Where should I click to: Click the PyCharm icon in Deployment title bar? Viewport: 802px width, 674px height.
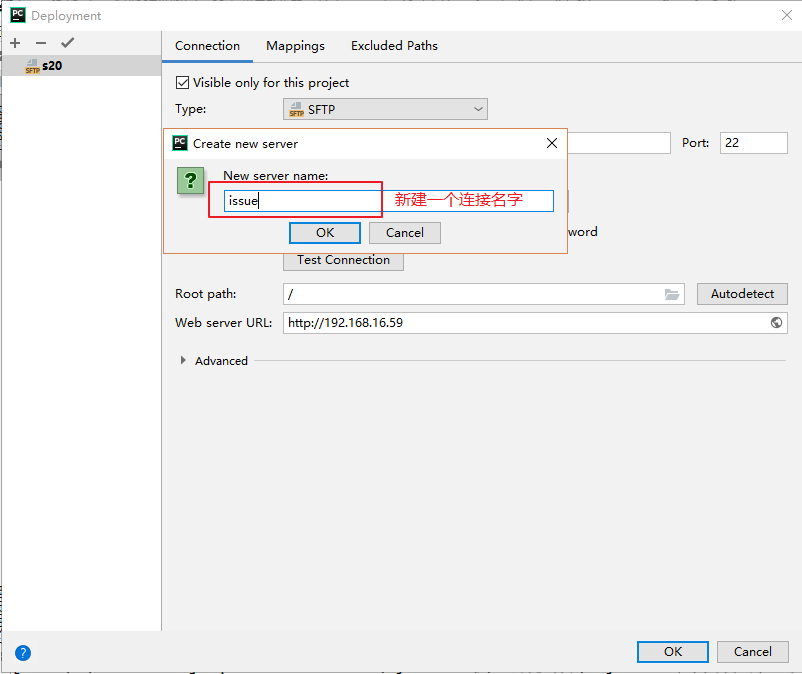(18, 15)
